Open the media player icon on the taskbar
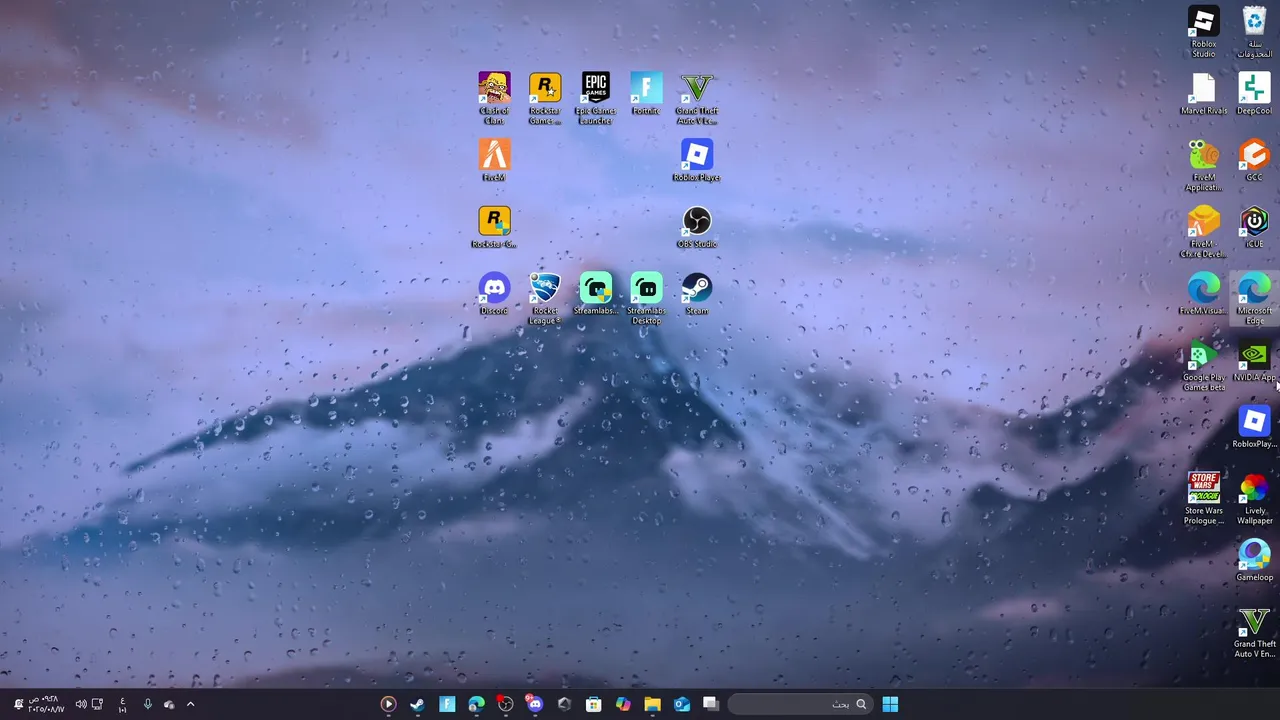Viewport: 1280px width, 720px height. pyautogui.click(x=388, y=704)
